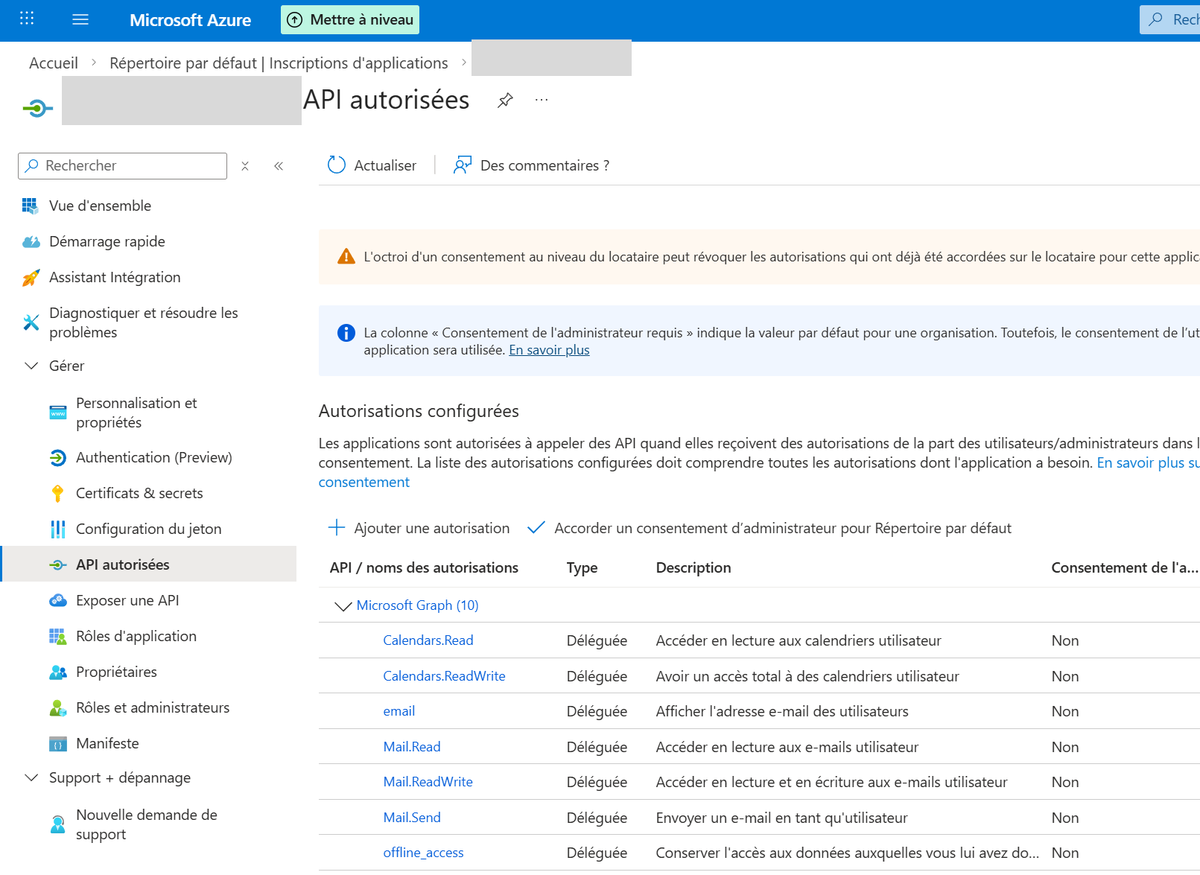Open Répertoire par défaut breadcrumb link
1200x875 pixels.
pos(279,63)
